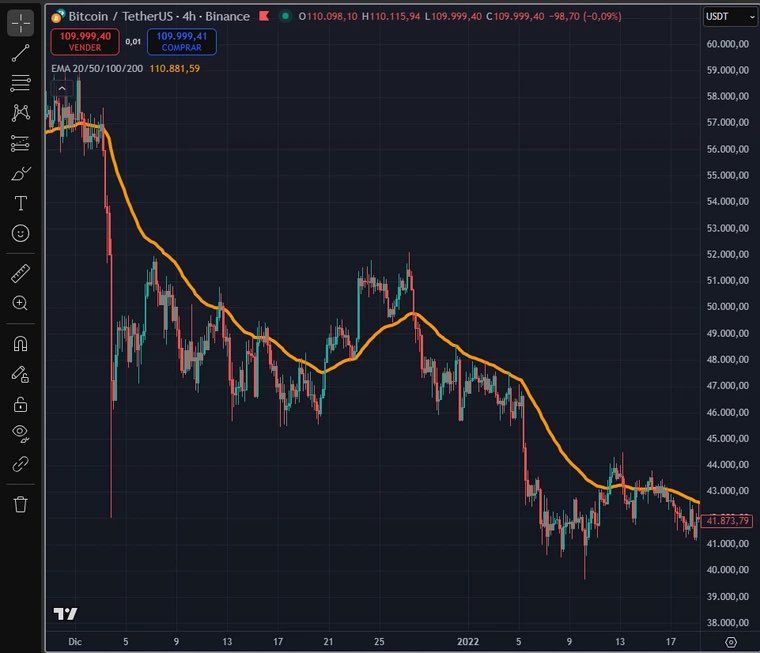Remove drawings with the trash icon
This screenshot has height=653, width=760.
(20, 504)
